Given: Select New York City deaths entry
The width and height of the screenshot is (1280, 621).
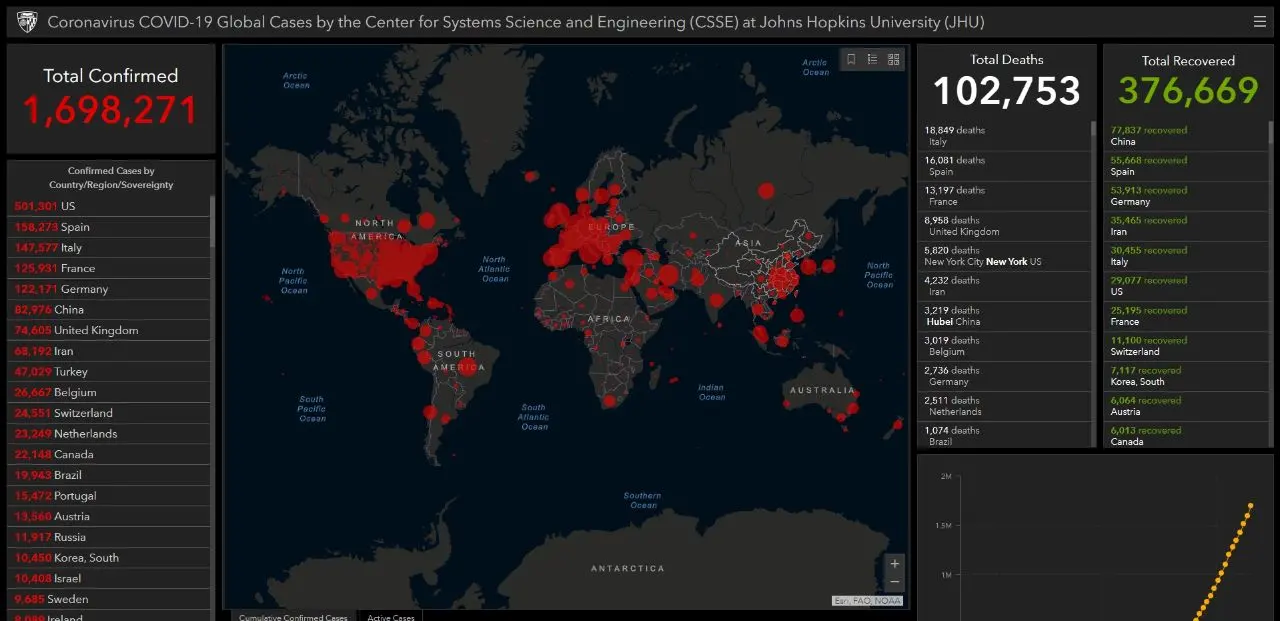Looking at the screenshot, I should tap(982, 256).
